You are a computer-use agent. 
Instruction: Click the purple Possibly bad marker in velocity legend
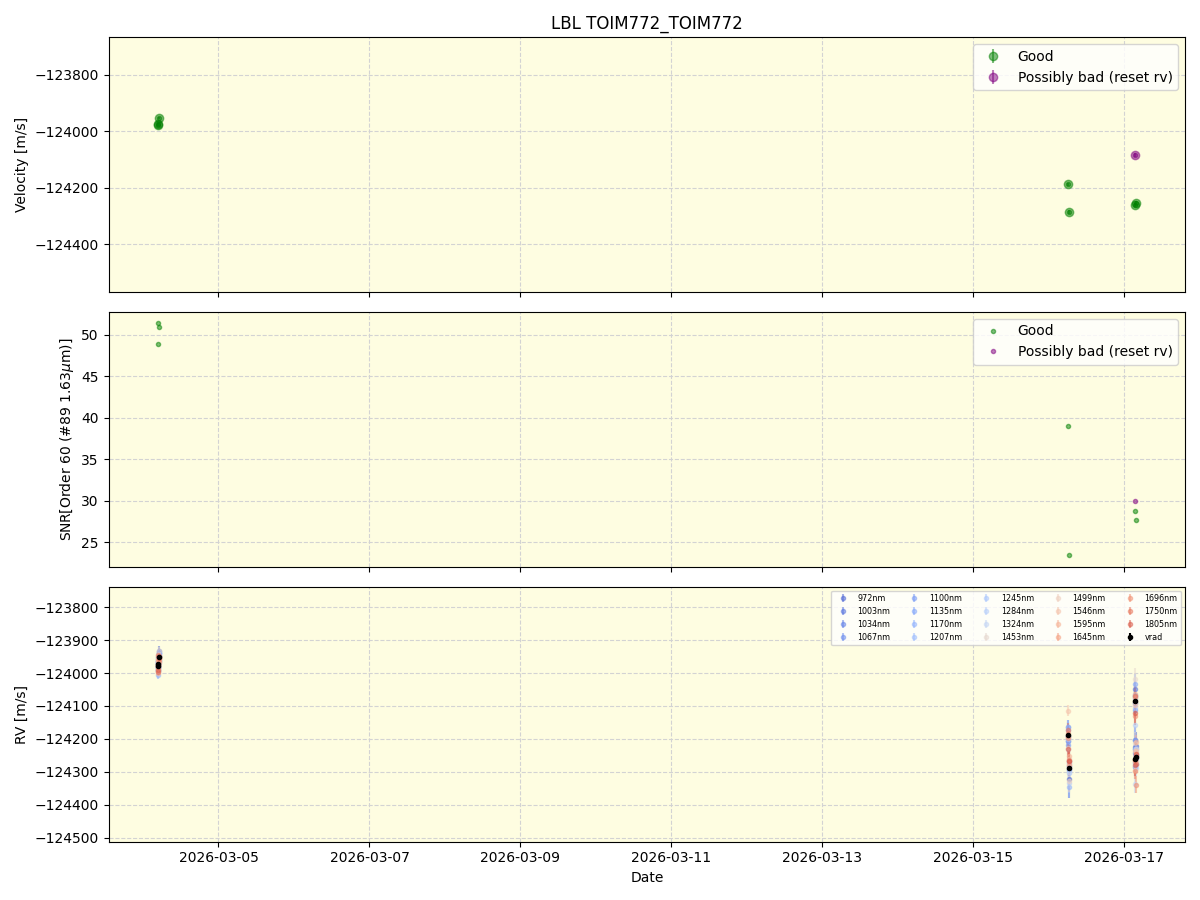(995, 77)
